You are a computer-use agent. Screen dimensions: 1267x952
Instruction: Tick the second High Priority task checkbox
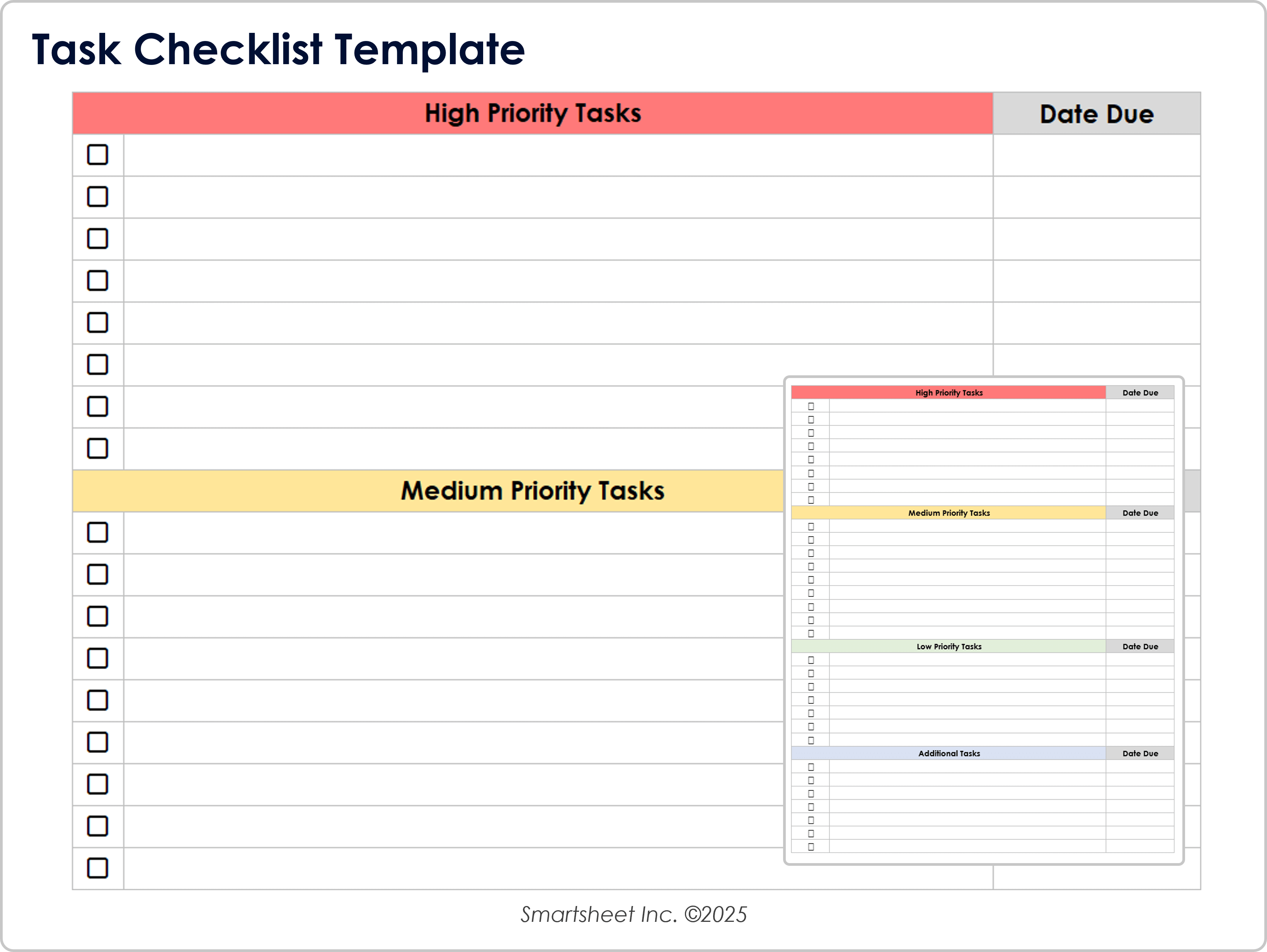[97, 196]
